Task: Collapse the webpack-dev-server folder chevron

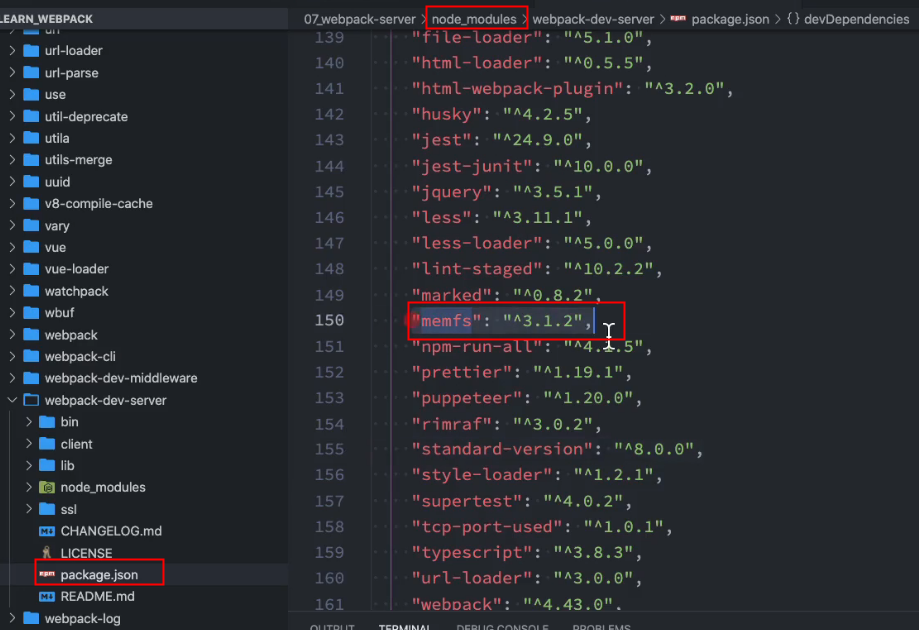Action: (x=12, y=400)
